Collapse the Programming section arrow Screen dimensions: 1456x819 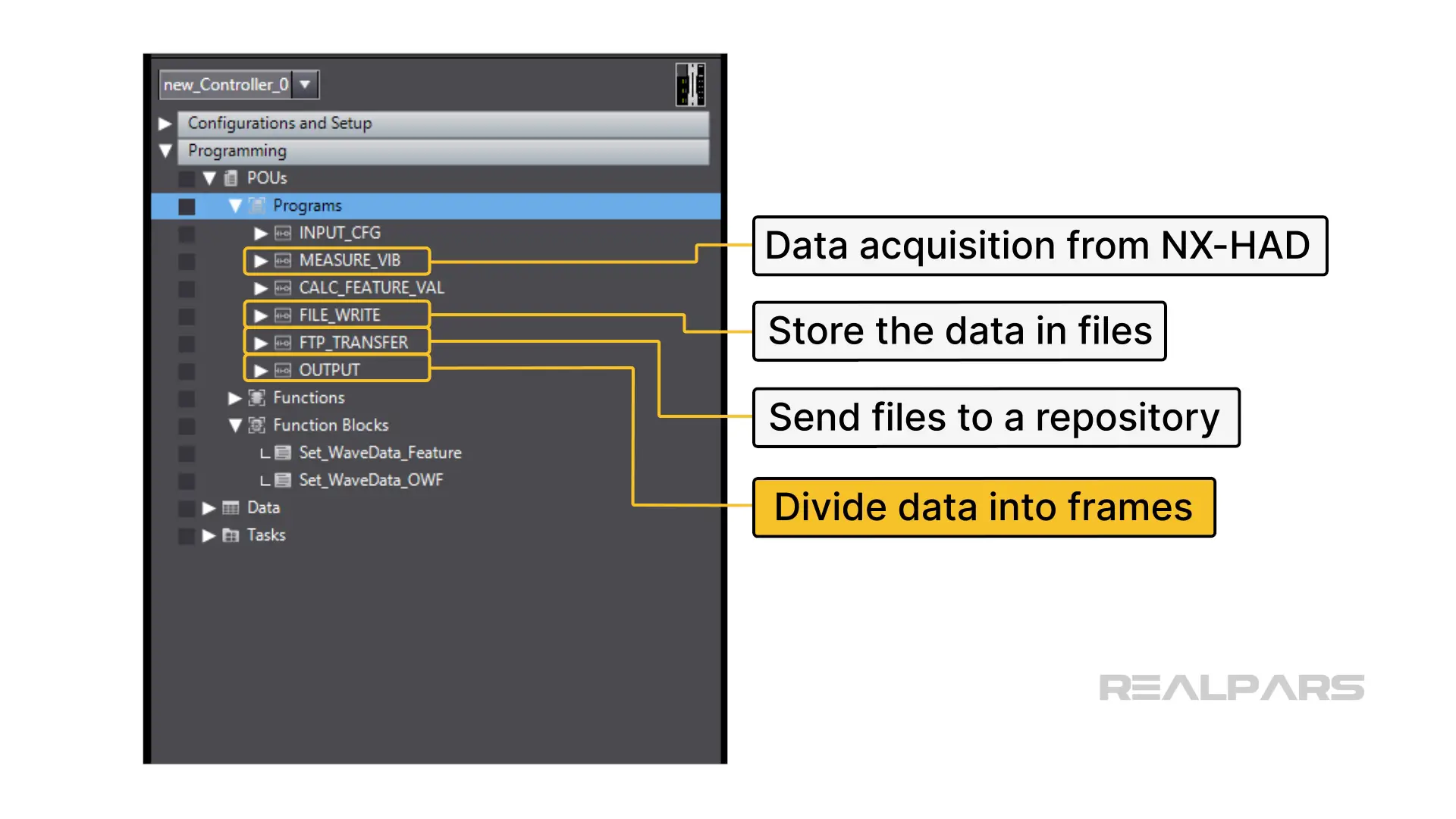pyautogui.click(x=165, y=151)
